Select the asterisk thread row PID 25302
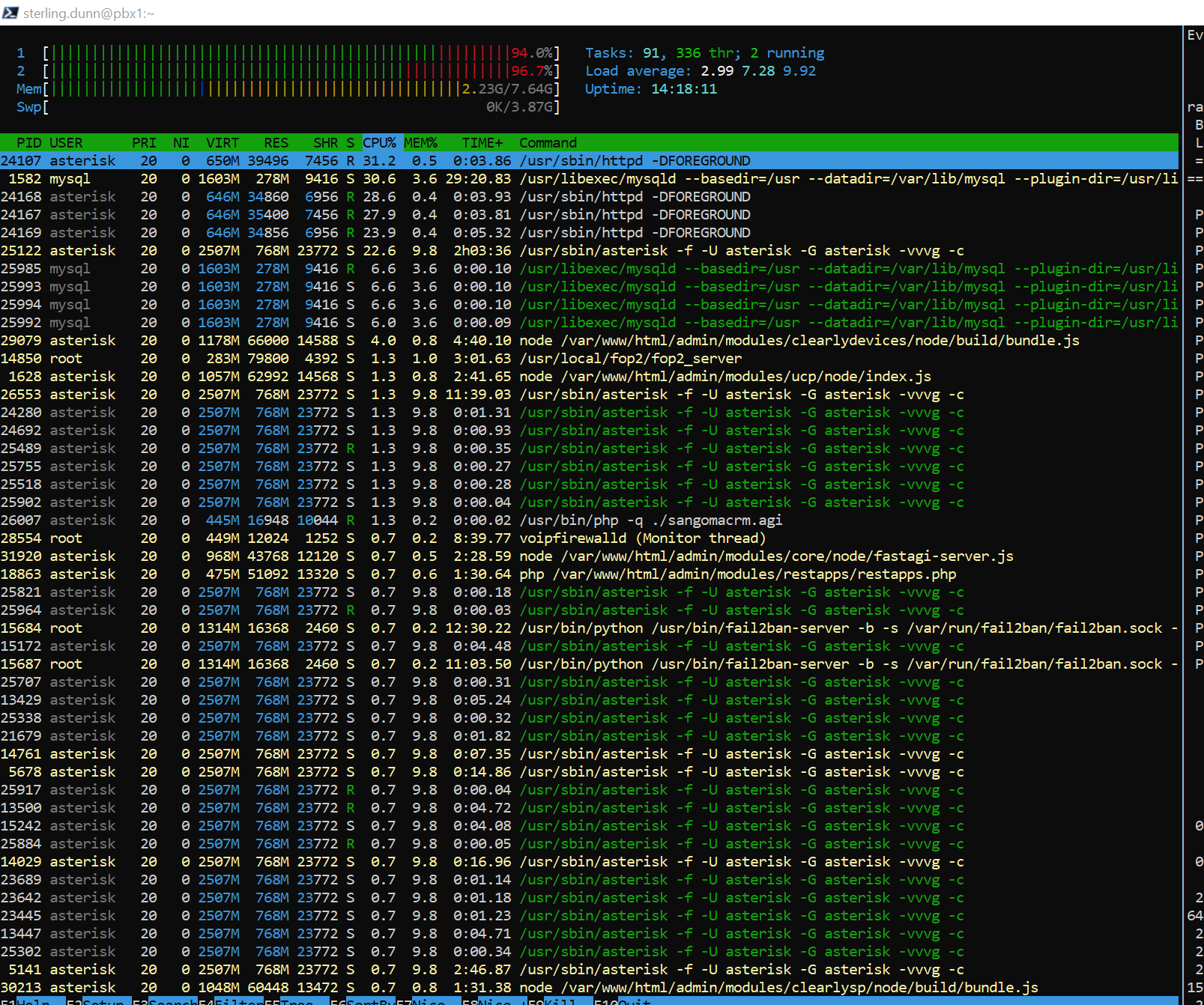 (589, 951)
